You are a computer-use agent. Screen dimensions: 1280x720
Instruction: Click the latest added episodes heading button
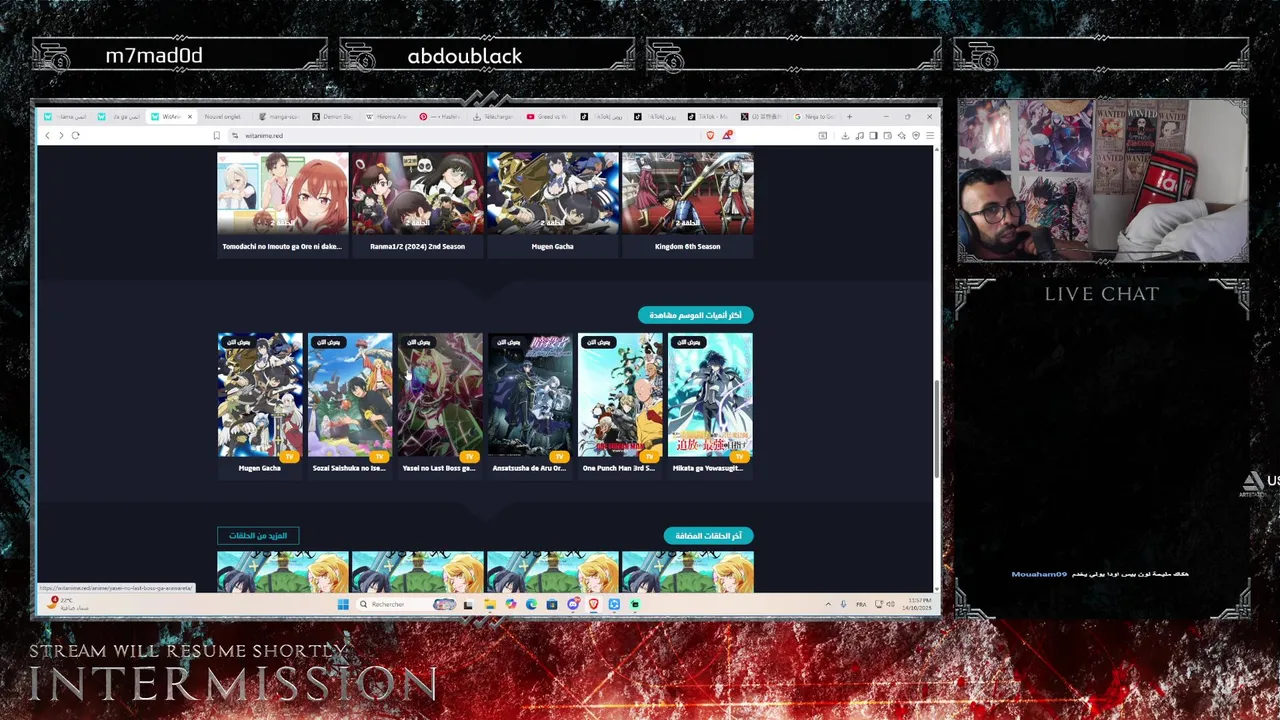click(x=708, y=536)
